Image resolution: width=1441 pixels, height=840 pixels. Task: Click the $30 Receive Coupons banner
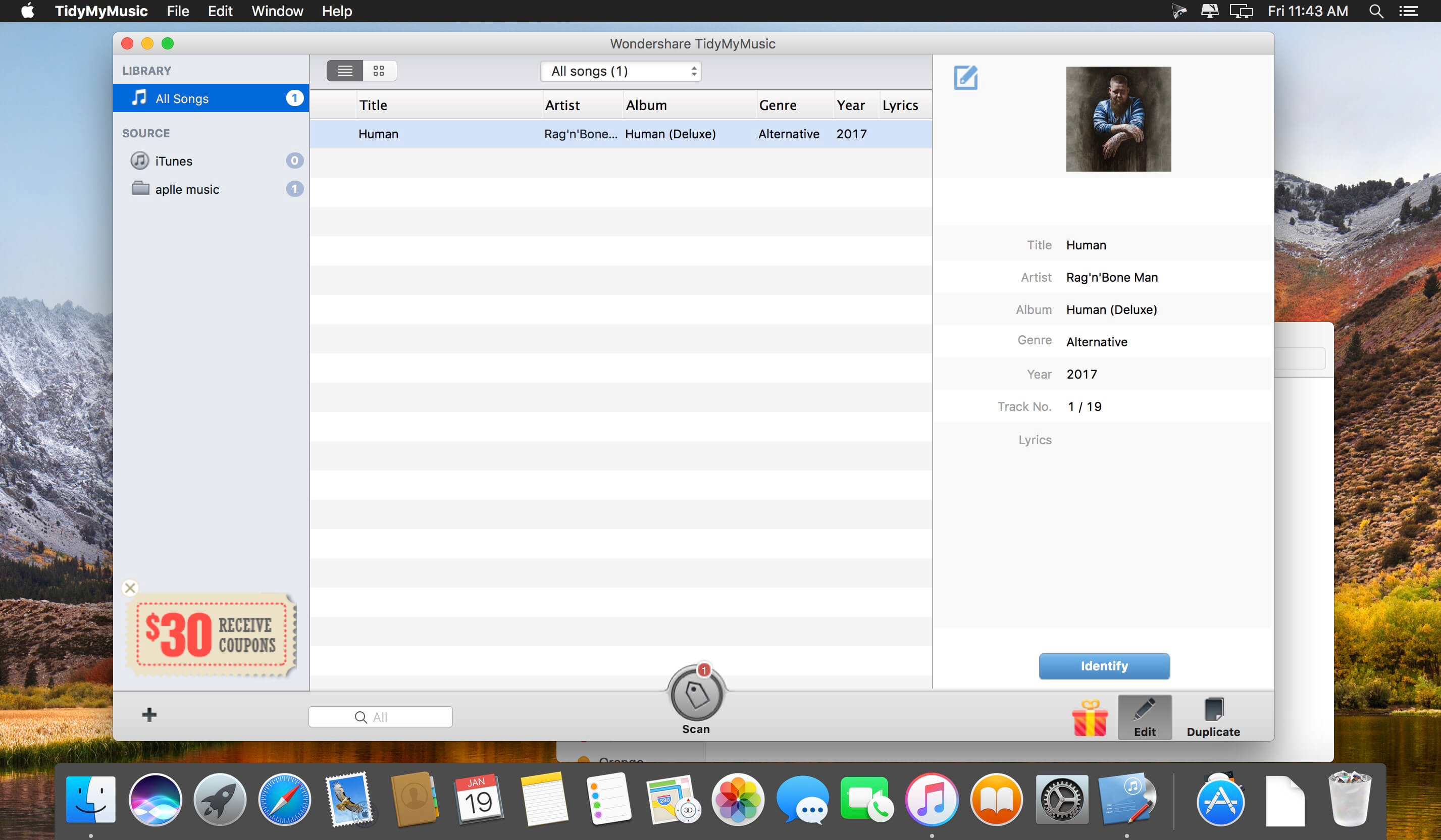point(211,634)
